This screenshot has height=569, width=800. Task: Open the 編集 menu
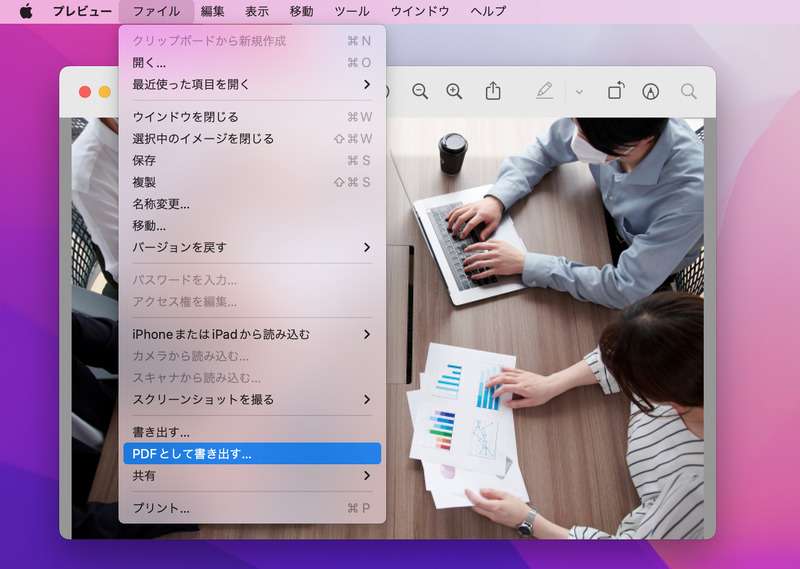tap(212, 11)
